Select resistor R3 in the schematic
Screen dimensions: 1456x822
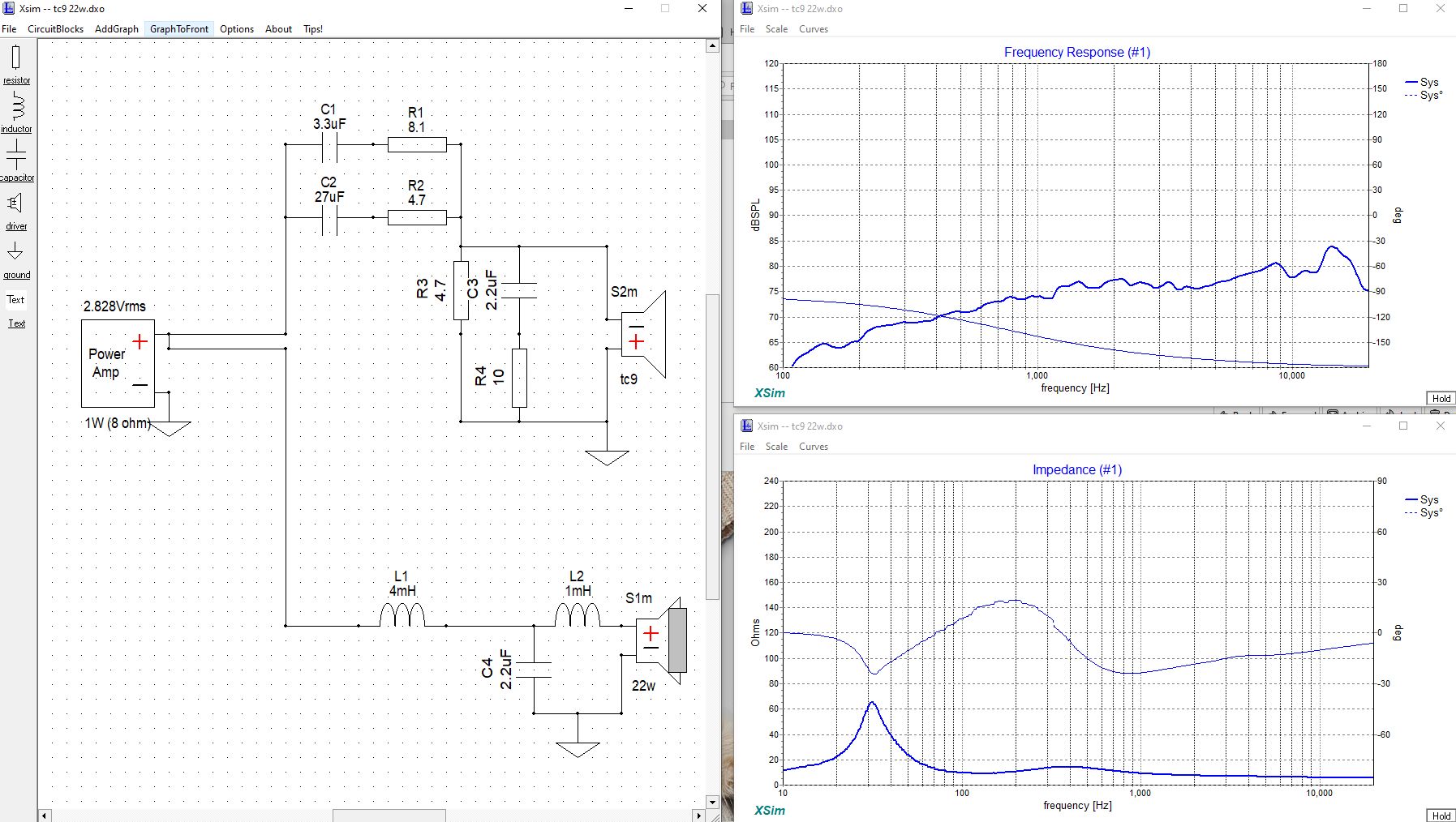point(461,290)
